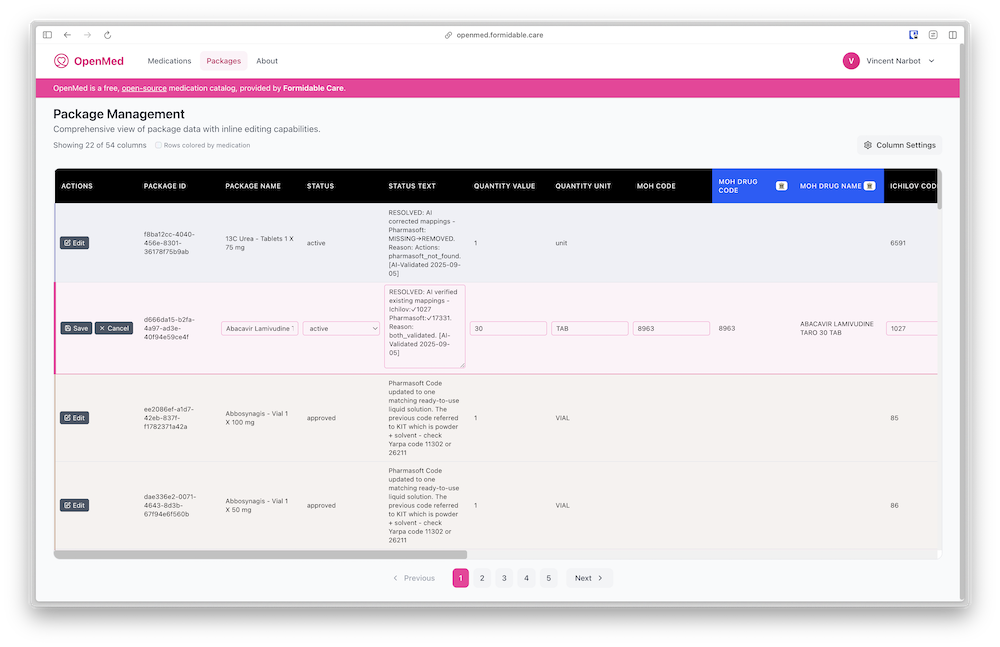Click the sidebar toggle icon in browser toolbar
Screen dimensions: 1000x647
point(47,34)
